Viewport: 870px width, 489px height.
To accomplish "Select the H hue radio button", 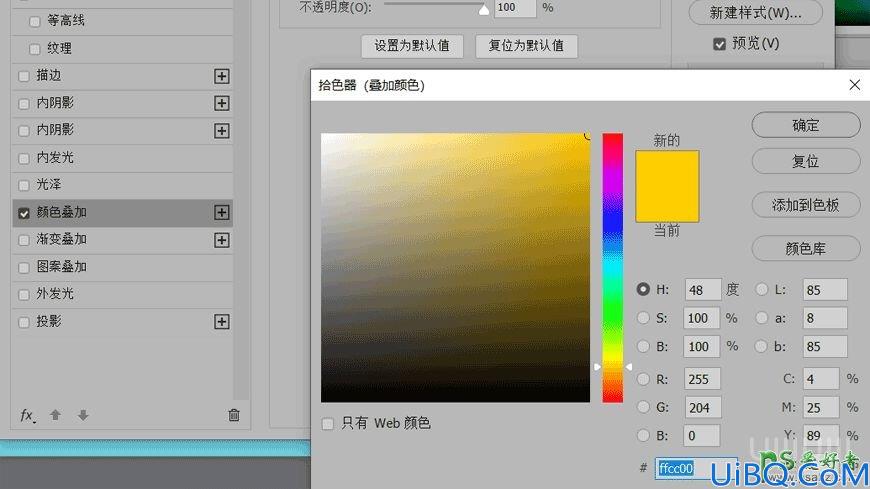I will pyautogui.click(x=643, y=289).
